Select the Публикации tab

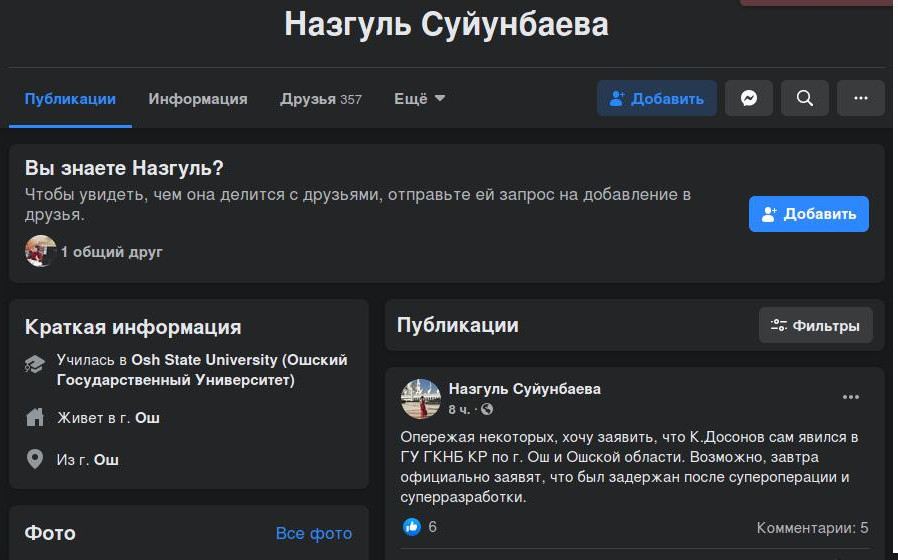click(70, 99)
